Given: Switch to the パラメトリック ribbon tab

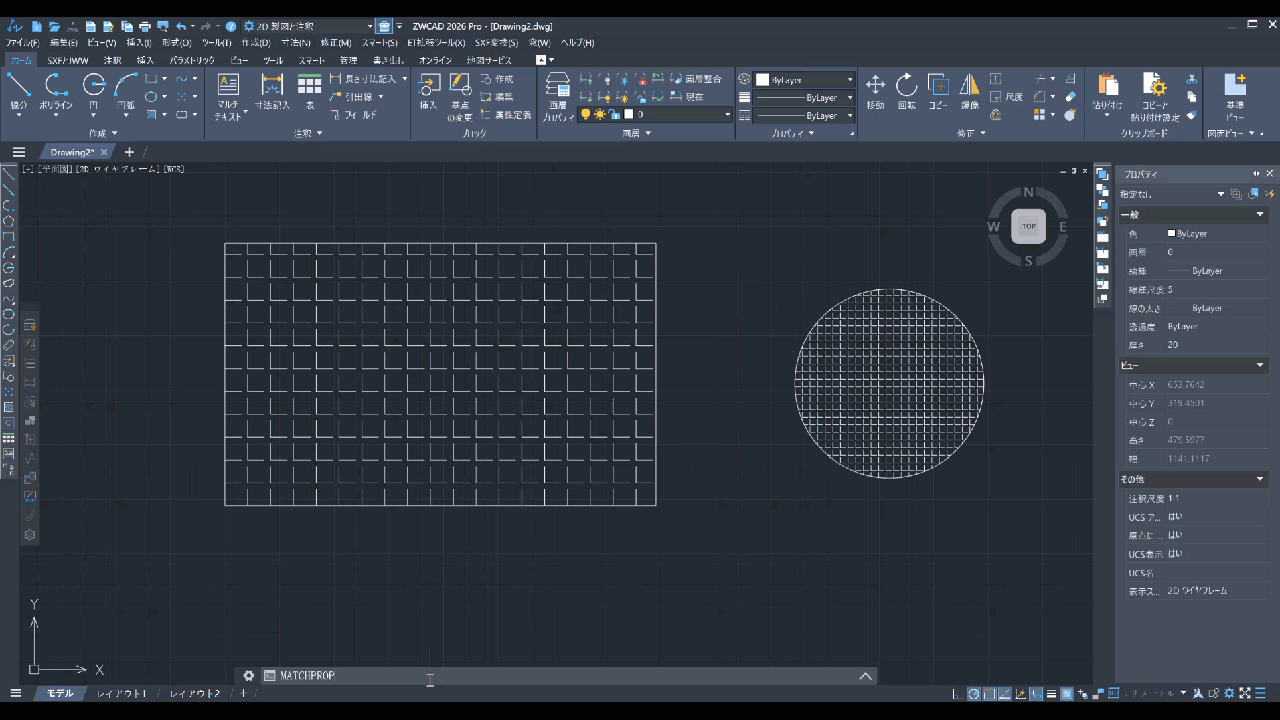Looking at the screenshot, I should 192,60.
